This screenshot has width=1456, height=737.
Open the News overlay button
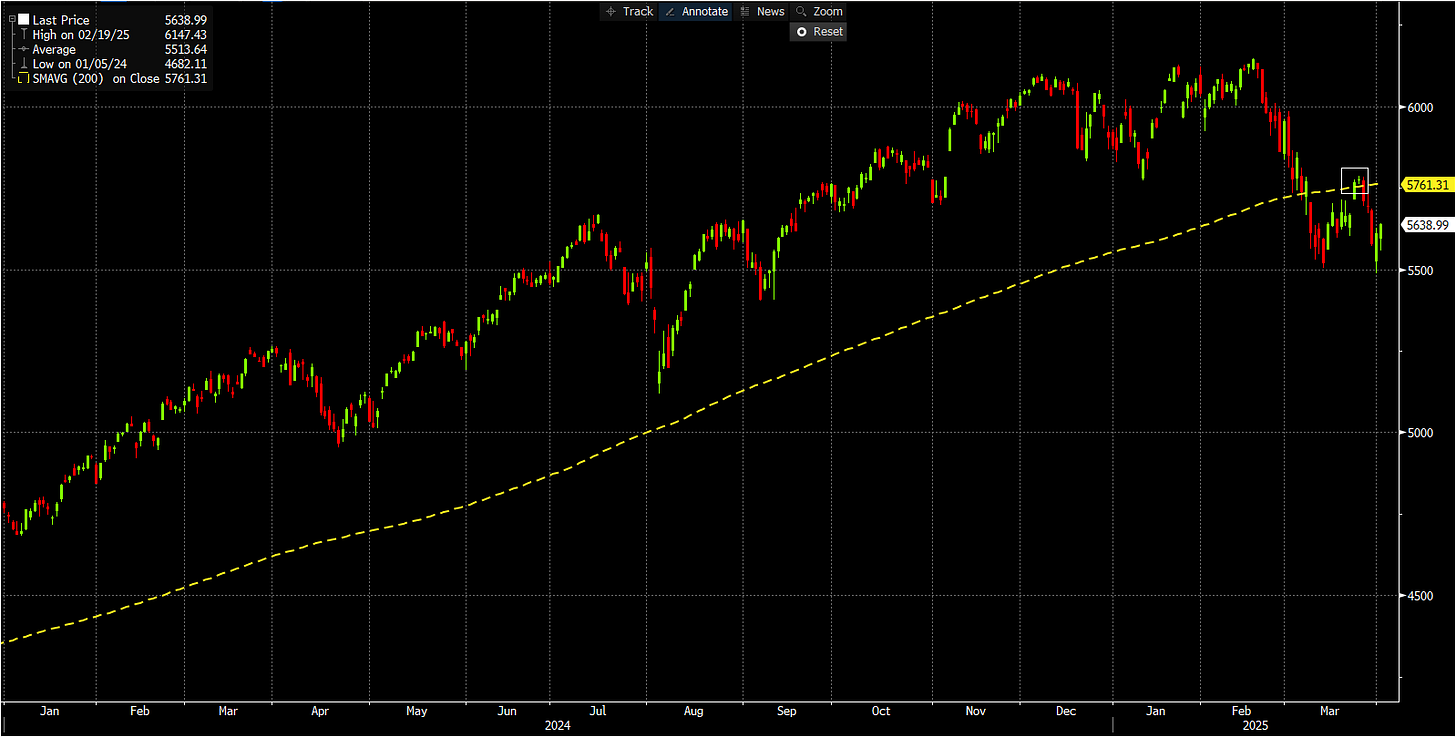[762, 12]
